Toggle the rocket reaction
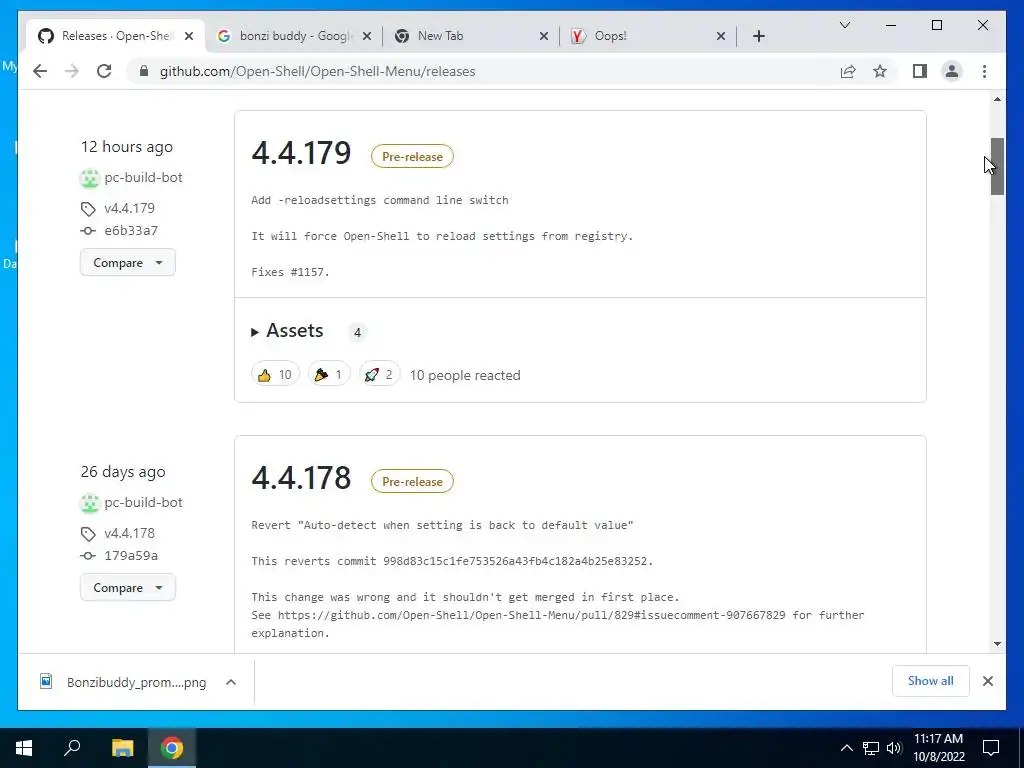The width and height of the screenshot is (1024, 768). pyautogui.click(x=379, y=374)
